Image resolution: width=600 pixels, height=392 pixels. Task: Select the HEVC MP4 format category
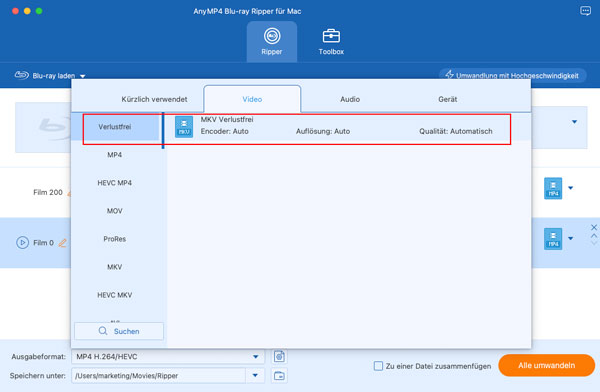tap(115, 183)
